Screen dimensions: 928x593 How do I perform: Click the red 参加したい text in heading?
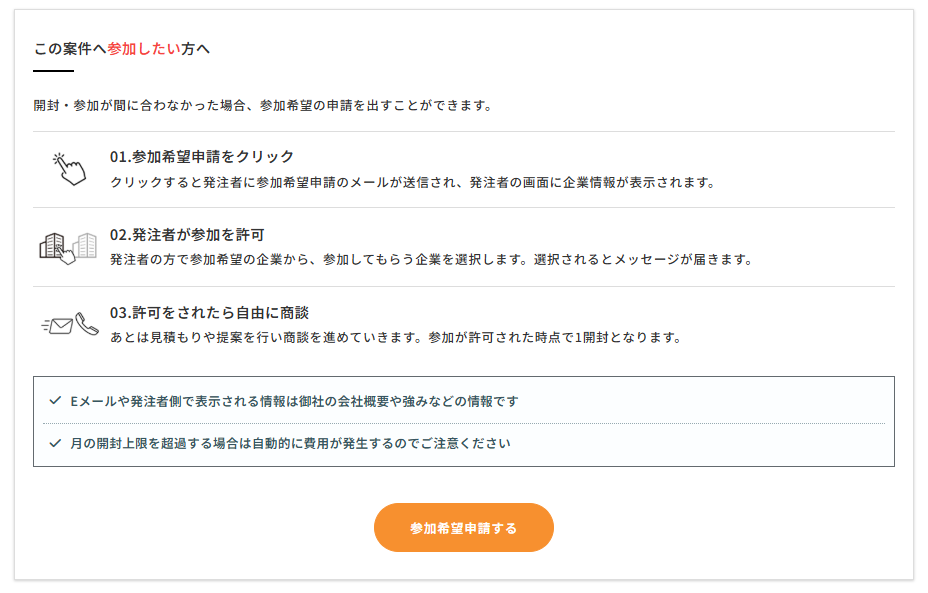pos(144,48)
